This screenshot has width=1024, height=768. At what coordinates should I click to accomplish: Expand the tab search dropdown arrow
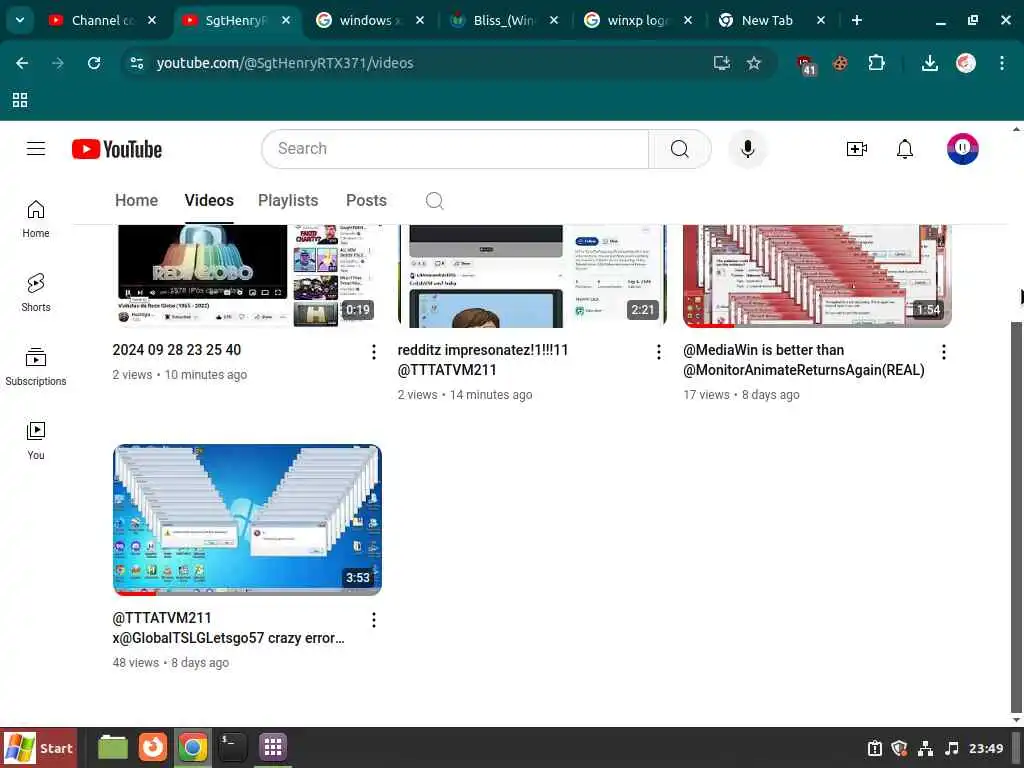coord(20,20)
